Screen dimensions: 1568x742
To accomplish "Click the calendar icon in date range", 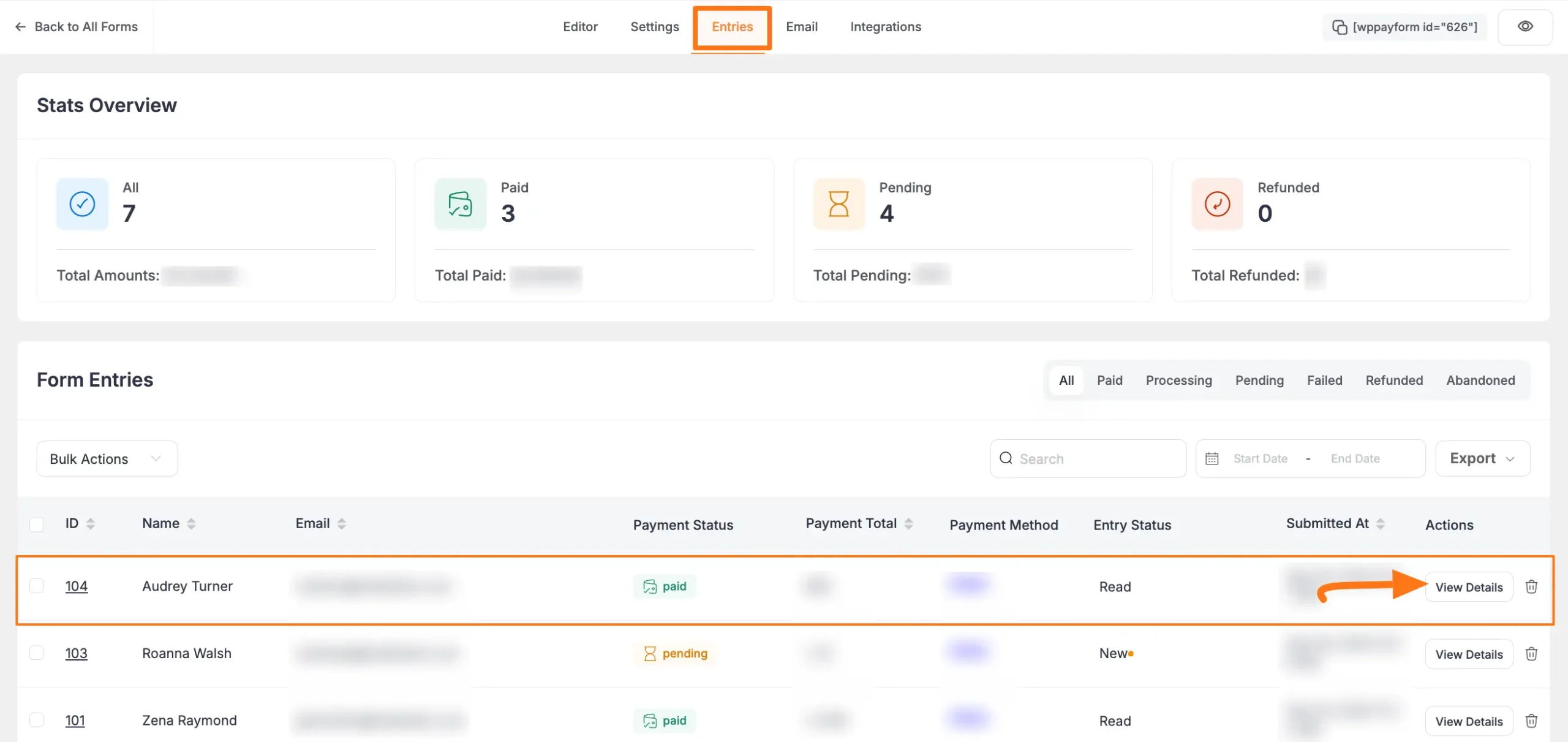I will pyautogui.click(x=1212, y=458).
